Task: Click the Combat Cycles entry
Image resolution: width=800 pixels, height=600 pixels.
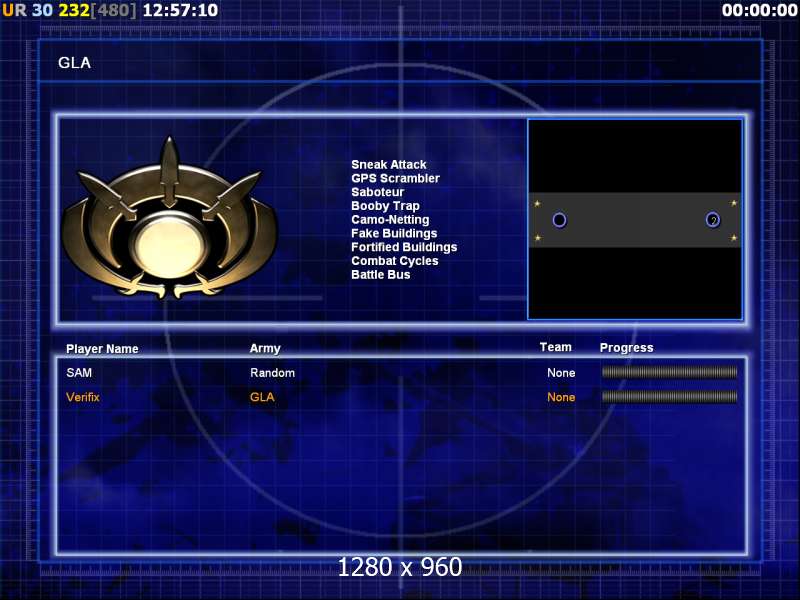Action: pyautogui.click(x=395, y=261)
